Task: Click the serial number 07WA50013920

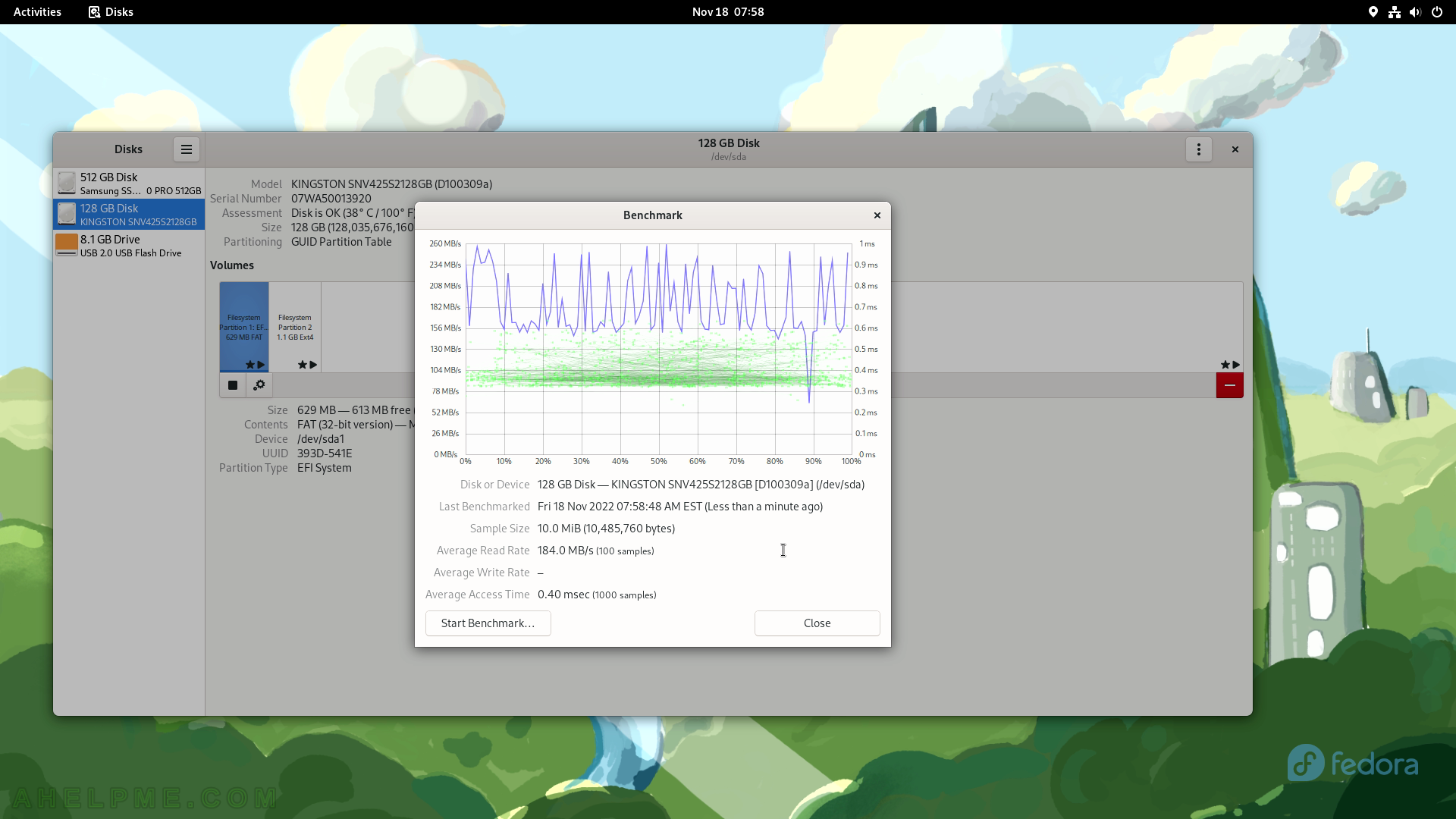Action: (x=331, y=199)
